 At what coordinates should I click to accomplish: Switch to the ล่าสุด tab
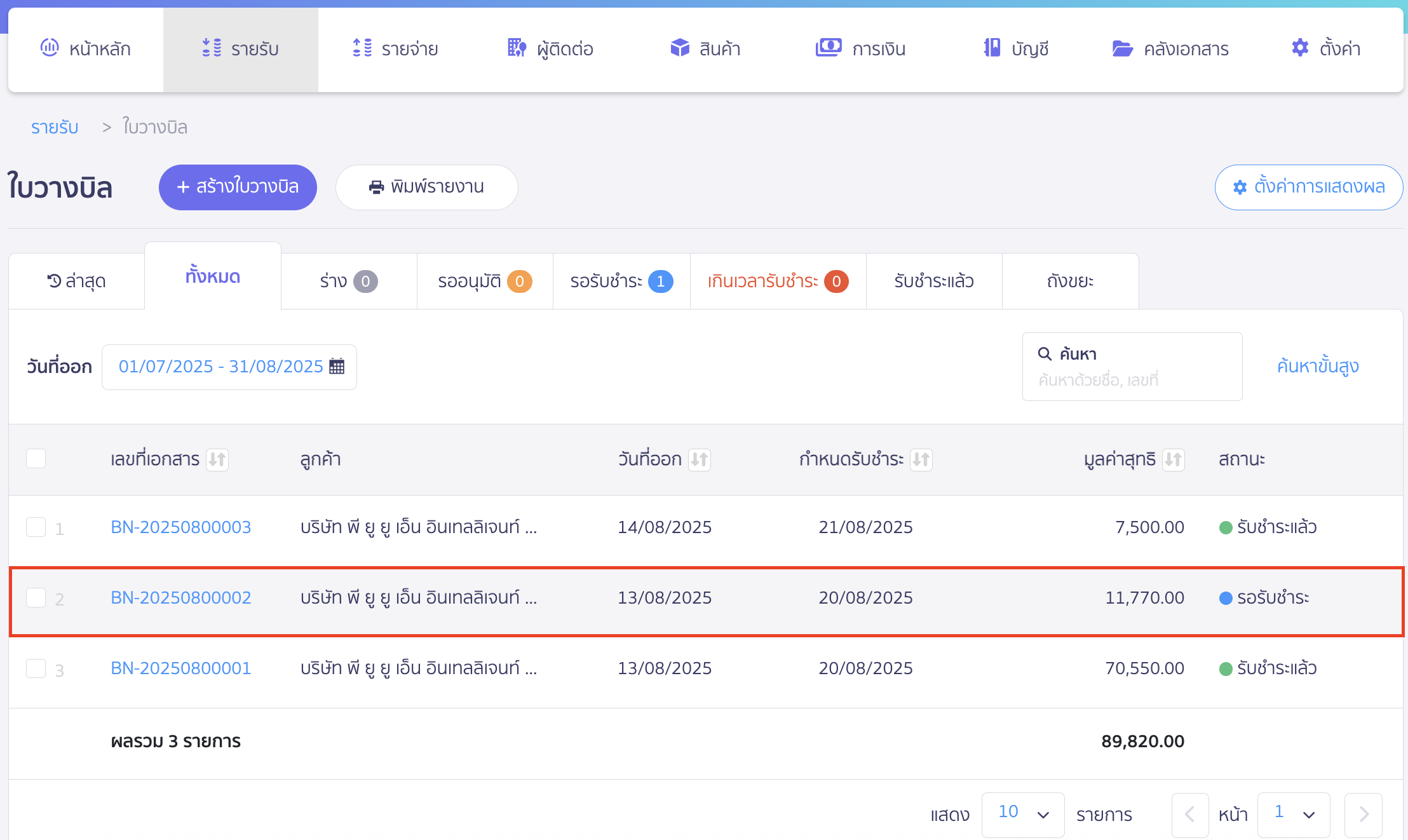77,281
